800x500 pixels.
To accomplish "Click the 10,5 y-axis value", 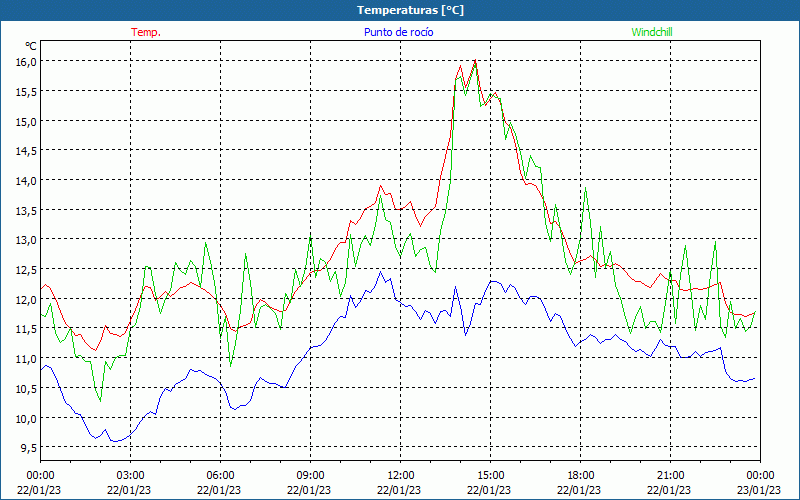I will tap(27, 388).
